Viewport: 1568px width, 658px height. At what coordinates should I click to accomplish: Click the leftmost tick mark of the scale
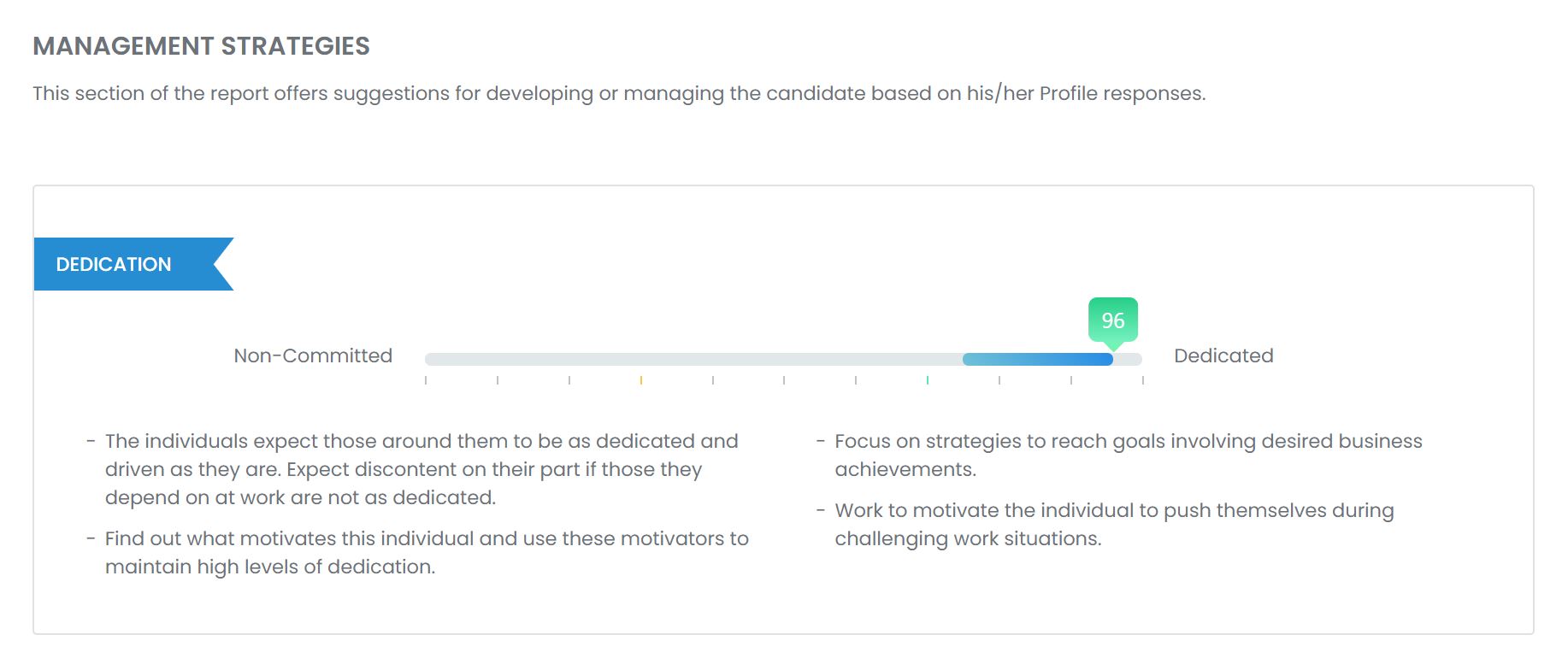426,379
